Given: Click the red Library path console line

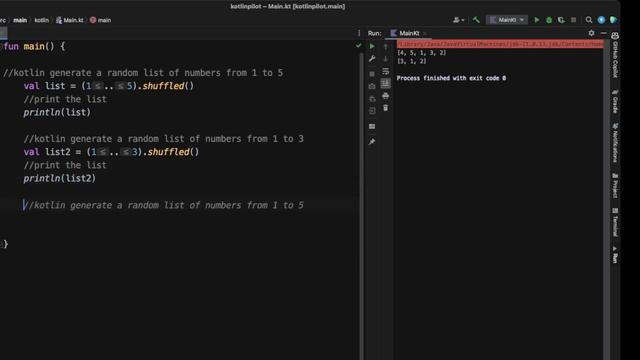Looking at the screenshot, I should (500, 44).
